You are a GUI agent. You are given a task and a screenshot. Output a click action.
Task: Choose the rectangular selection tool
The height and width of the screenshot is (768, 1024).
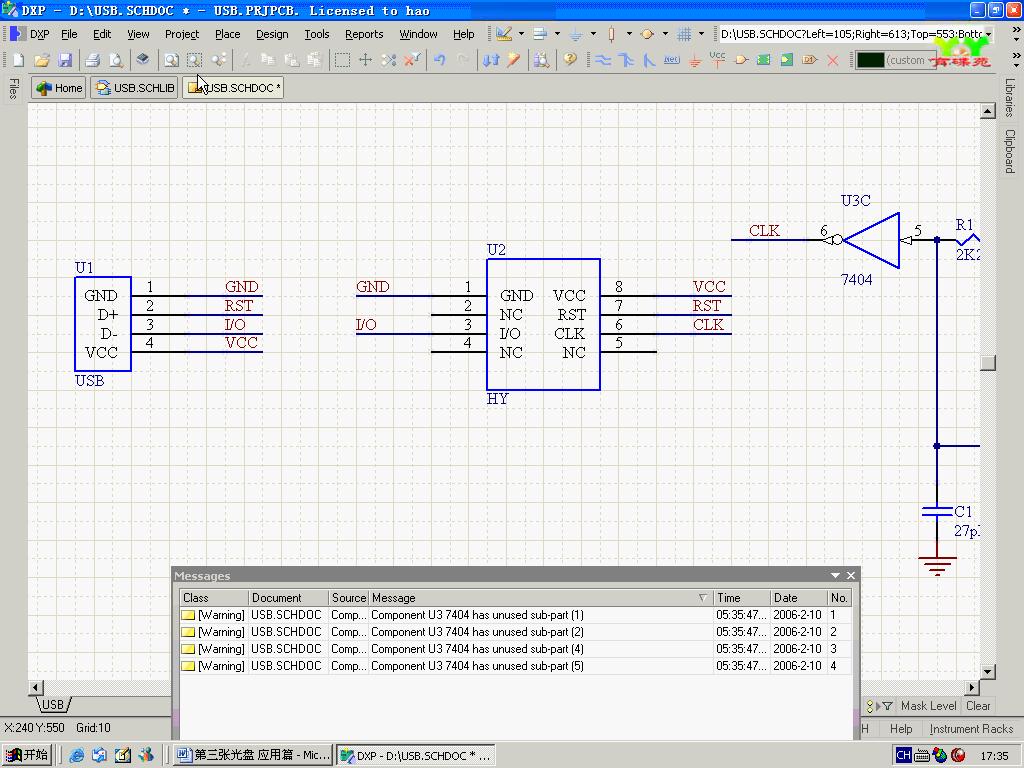342,60
